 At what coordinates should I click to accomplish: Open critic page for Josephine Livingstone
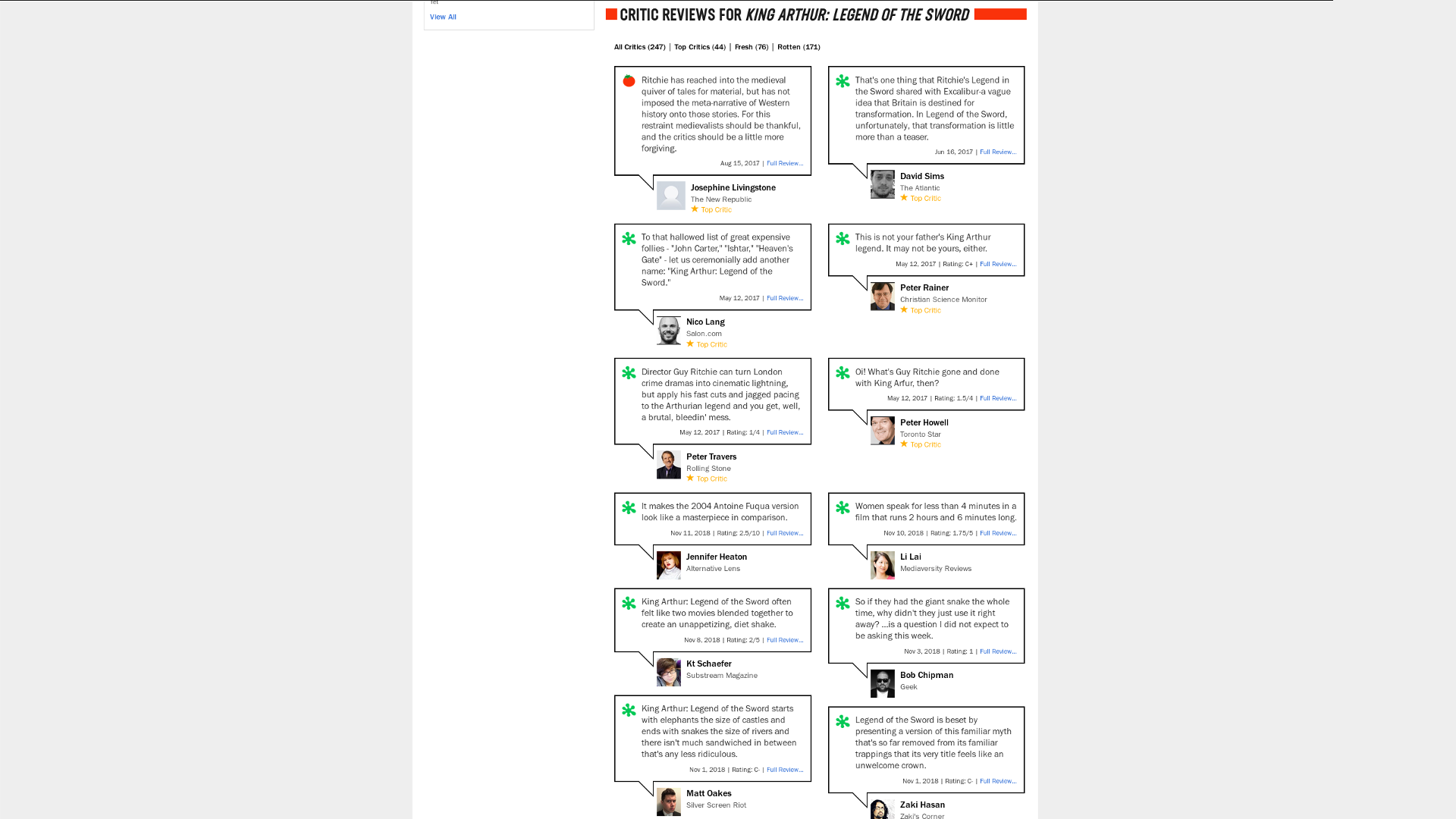point(733,187)
